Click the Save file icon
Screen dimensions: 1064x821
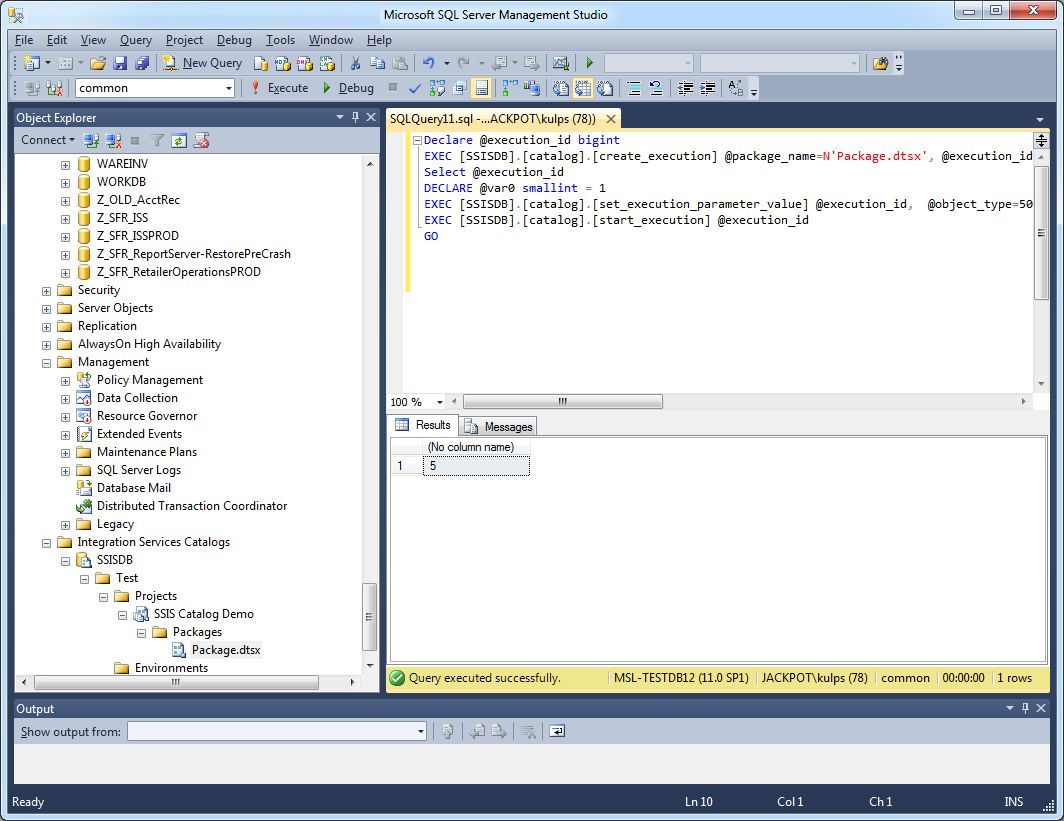pyautogui.click(x=120, y=63)
